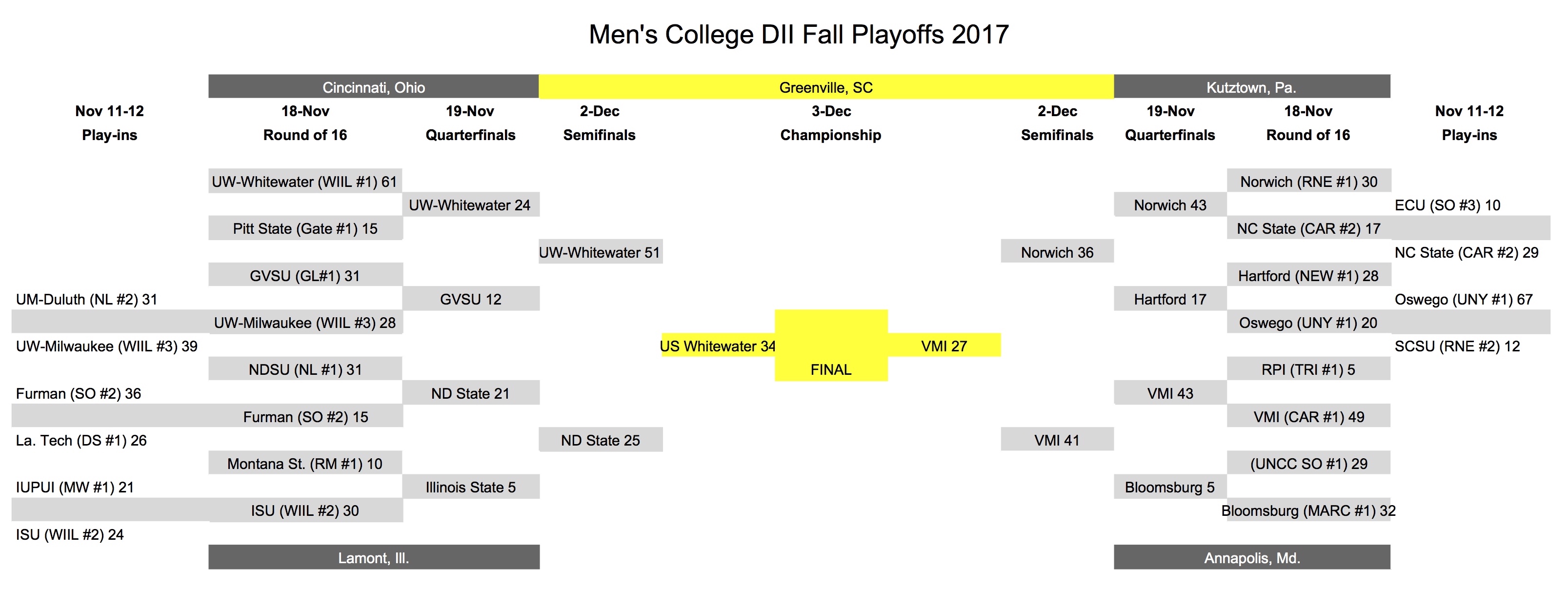Select the Pitt State (Gate #1) 15 cell
Image resolution: width=1568 pixels, height=591 pixels.
click(305, 228)
